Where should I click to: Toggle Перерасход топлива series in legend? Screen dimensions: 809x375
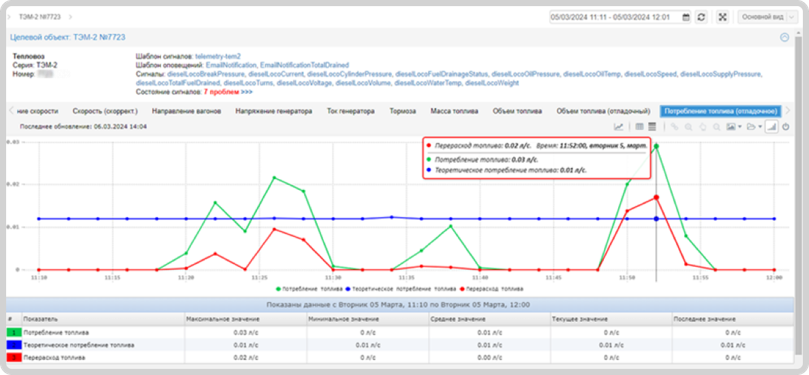(491, 289)
